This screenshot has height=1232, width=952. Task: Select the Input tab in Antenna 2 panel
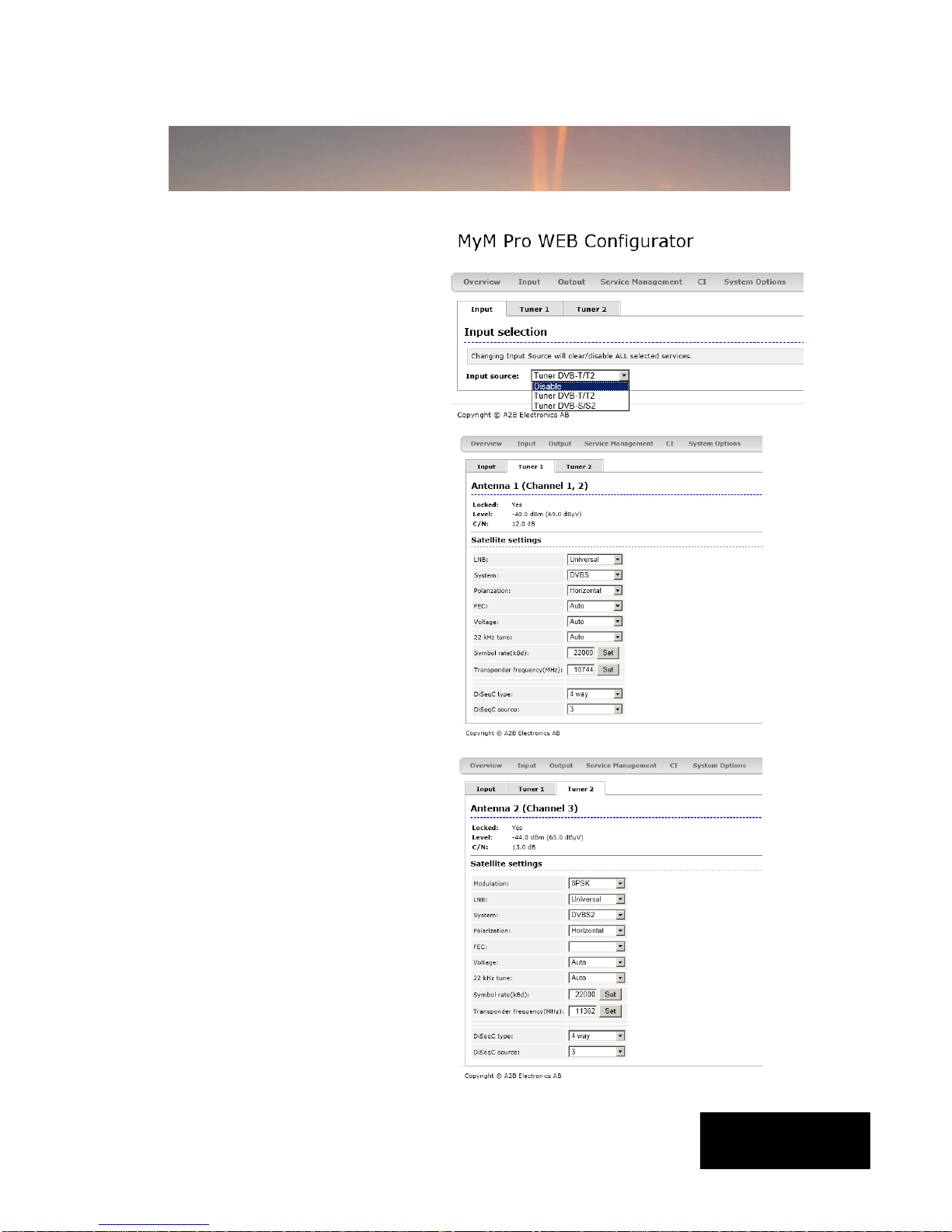(486, 789)
